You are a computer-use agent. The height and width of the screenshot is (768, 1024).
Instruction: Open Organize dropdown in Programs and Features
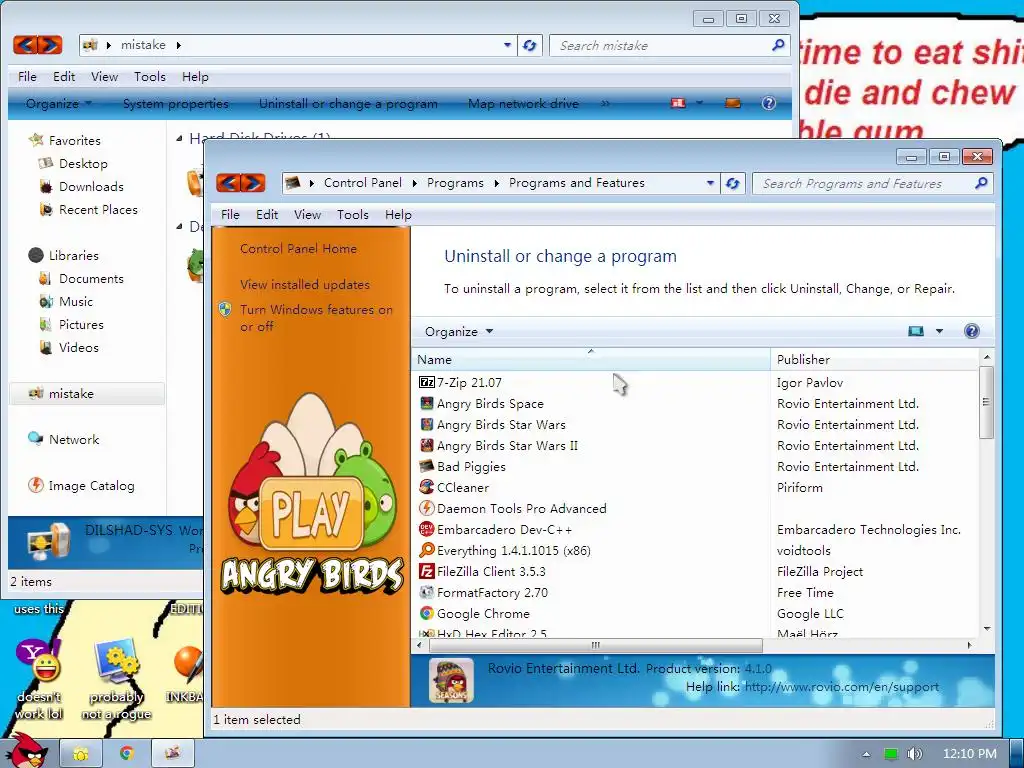[458, 332]
